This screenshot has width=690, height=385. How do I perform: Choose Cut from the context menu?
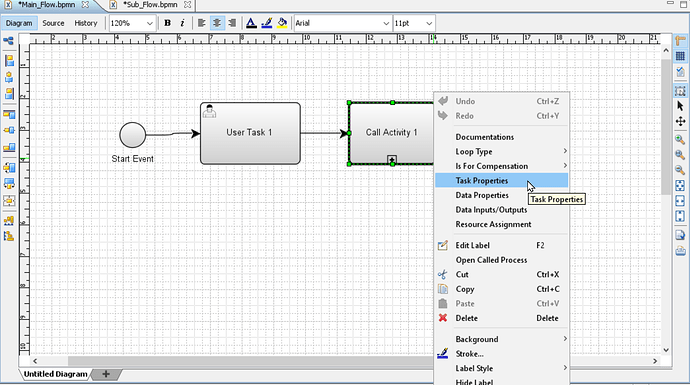pos(502,274)
